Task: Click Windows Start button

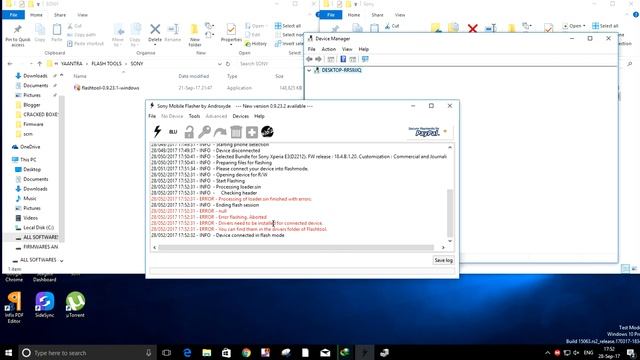Action: coord(8,353)
